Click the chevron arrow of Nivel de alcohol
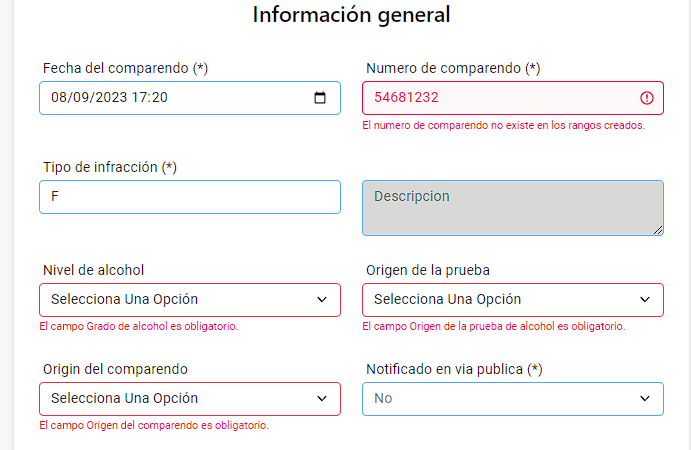Image resolution: width=691 pixels, height=450 pixels. (322, 300)
